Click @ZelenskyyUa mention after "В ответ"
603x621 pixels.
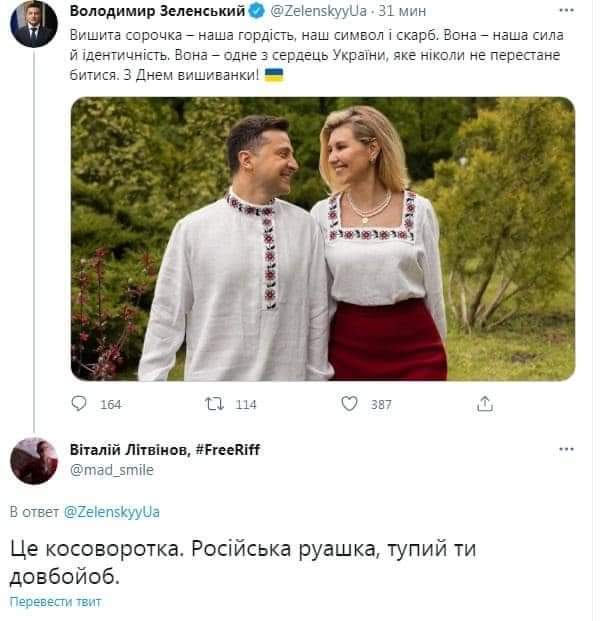click(x=111, y=512)
